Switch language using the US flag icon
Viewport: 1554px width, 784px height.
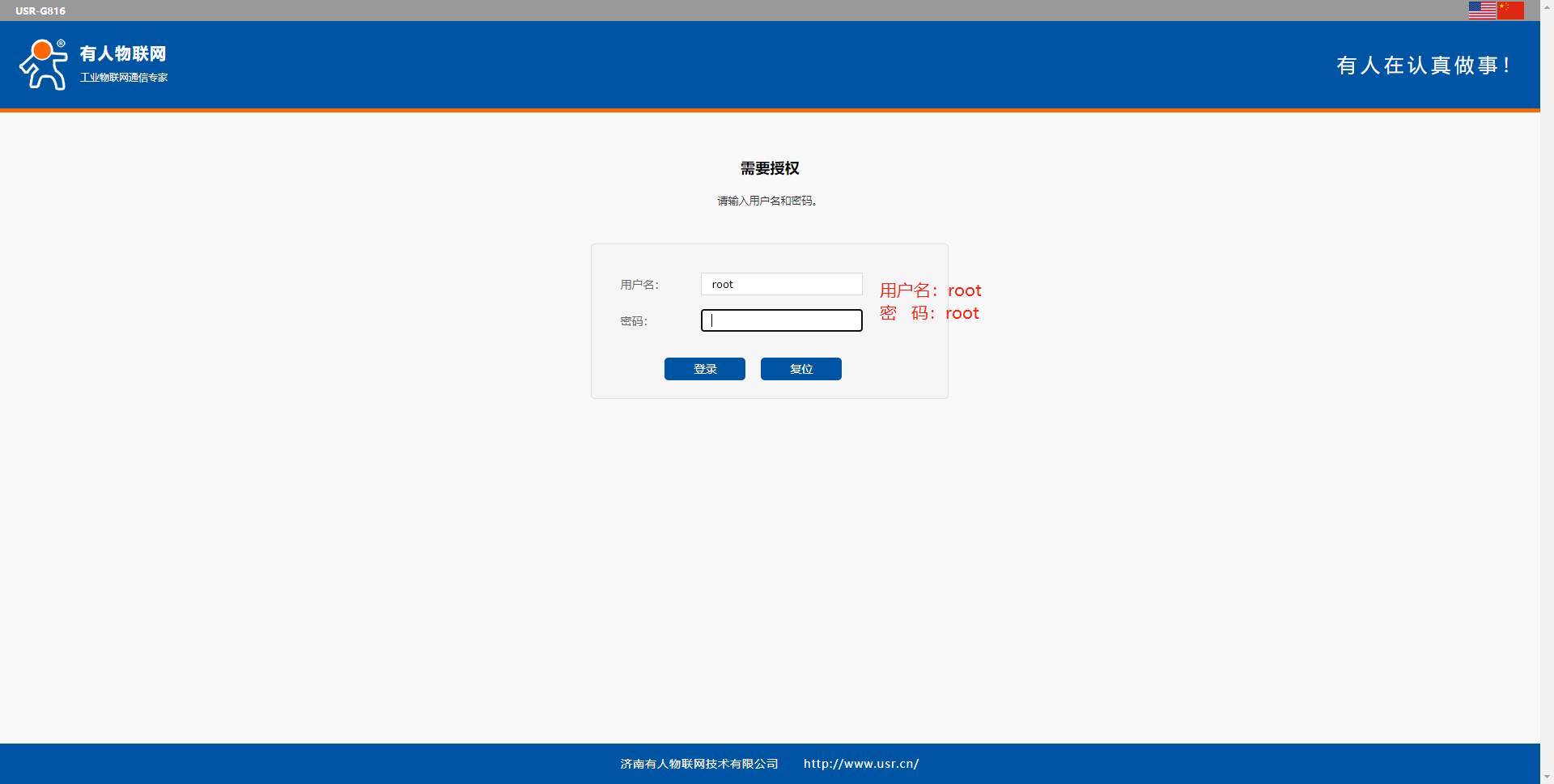coord(1482,11)
